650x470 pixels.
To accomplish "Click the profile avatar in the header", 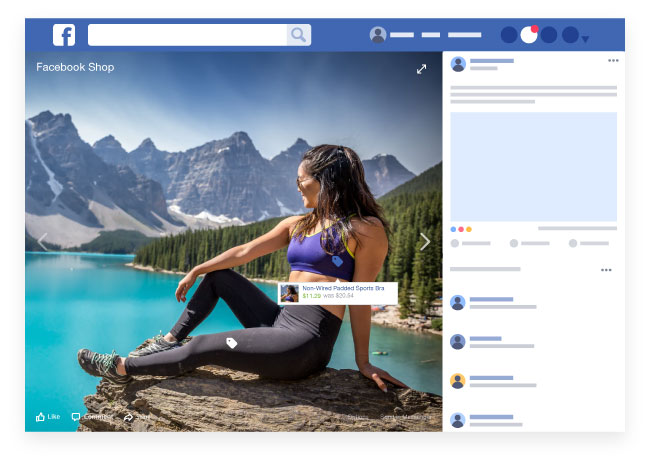I will click(378, 35).
